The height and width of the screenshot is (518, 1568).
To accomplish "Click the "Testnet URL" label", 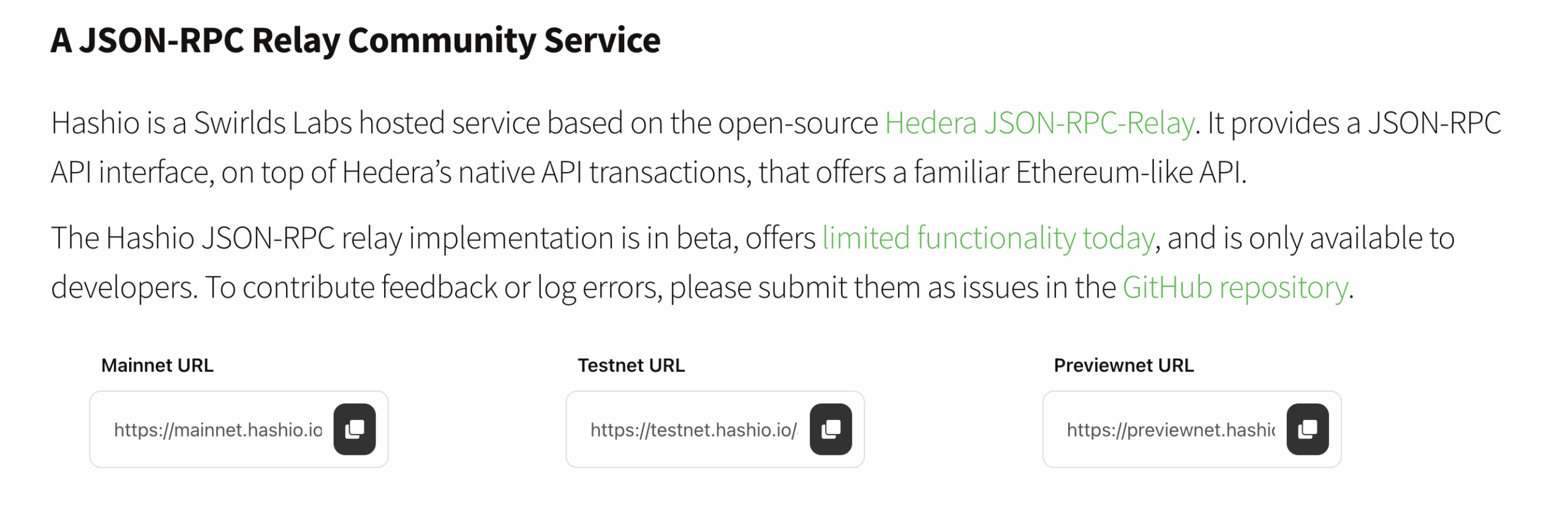I will click(631, 366).
